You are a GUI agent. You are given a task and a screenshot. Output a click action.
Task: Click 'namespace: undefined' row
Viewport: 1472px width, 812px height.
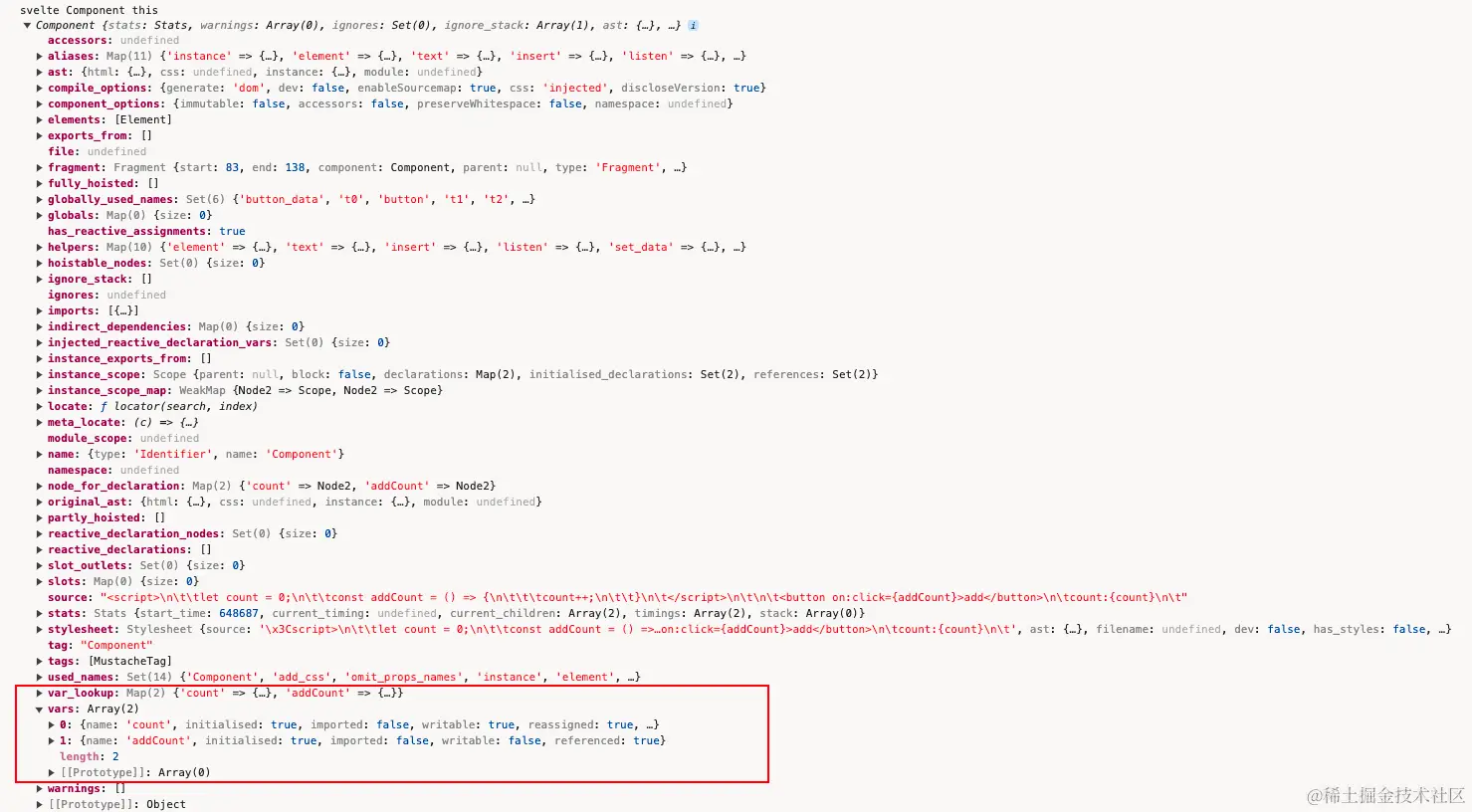tap(113, 471)
